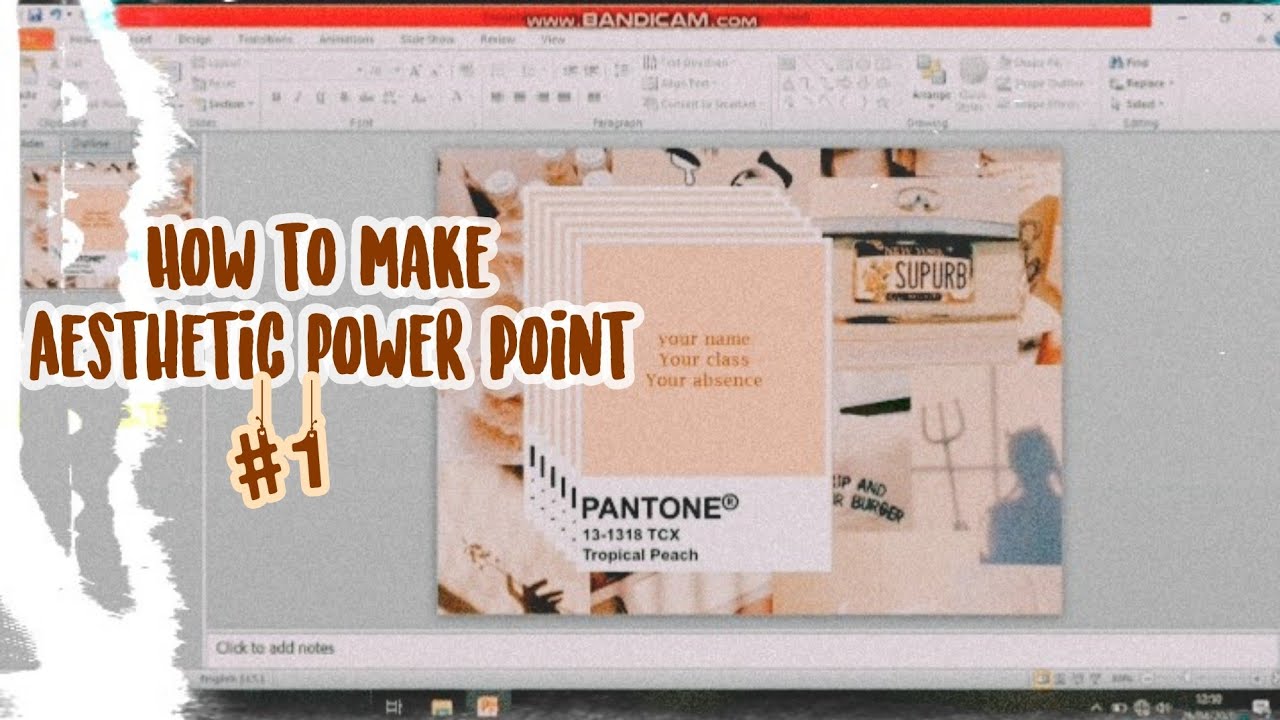Switch to the Design ribbon tab
Screen dimensions: 1280x720
pyautogui.click(x=194, y=39)
